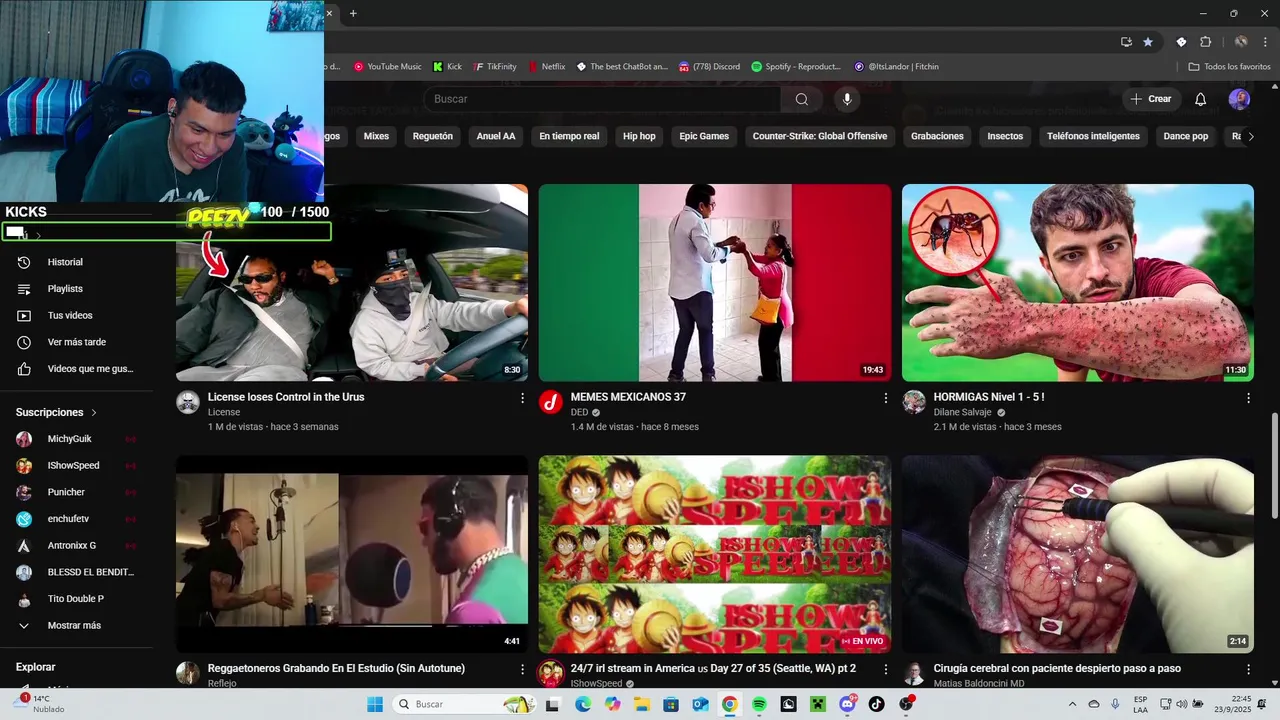Image resolution: width=1280 pixels, height=720 pixels.
Task: Open the MEMES MEXICANOS 37 thumbnail
Action: pyautogui.click(x=715, y=283)
